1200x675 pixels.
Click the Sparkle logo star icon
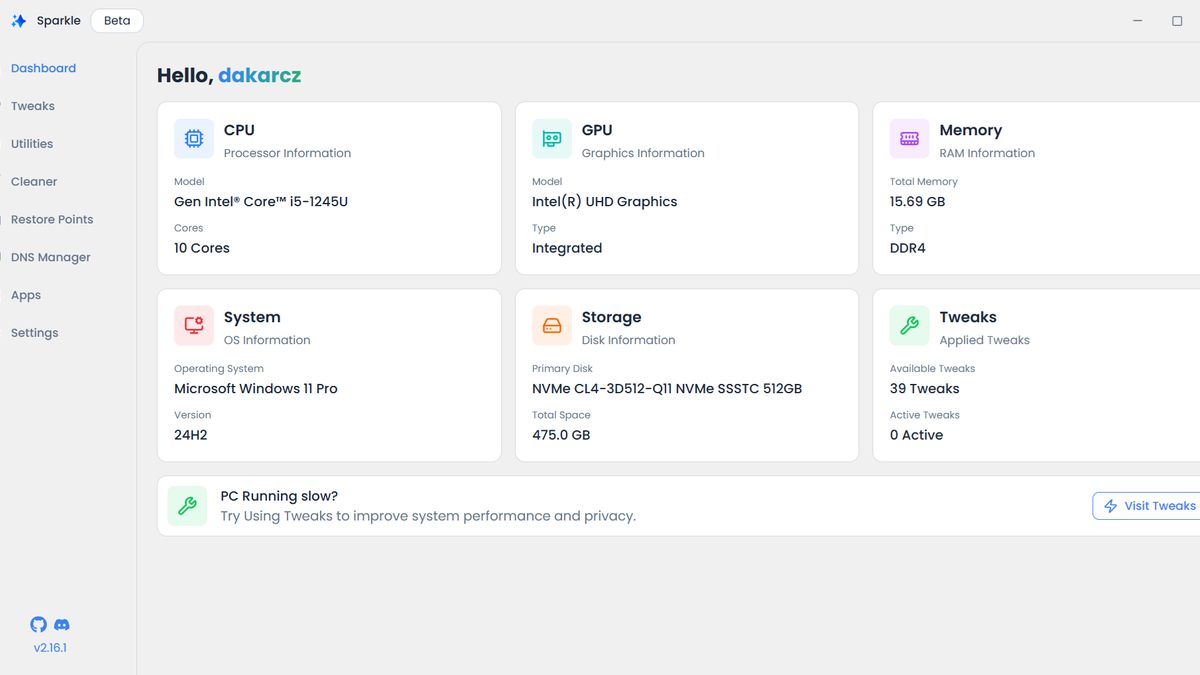coord(19,21)
